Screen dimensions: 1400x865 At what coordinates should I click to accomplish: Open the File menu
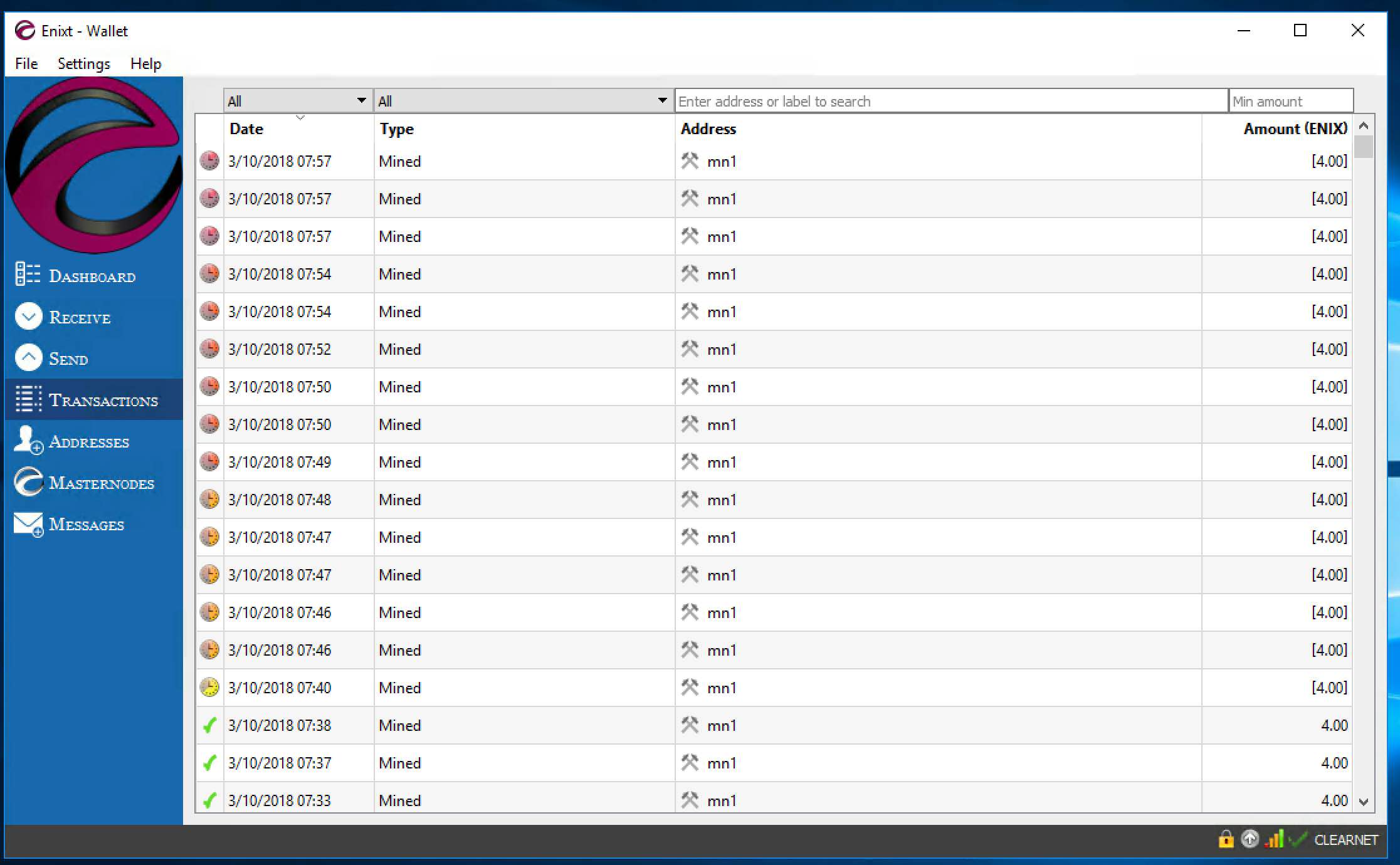[x=26, y=63]
